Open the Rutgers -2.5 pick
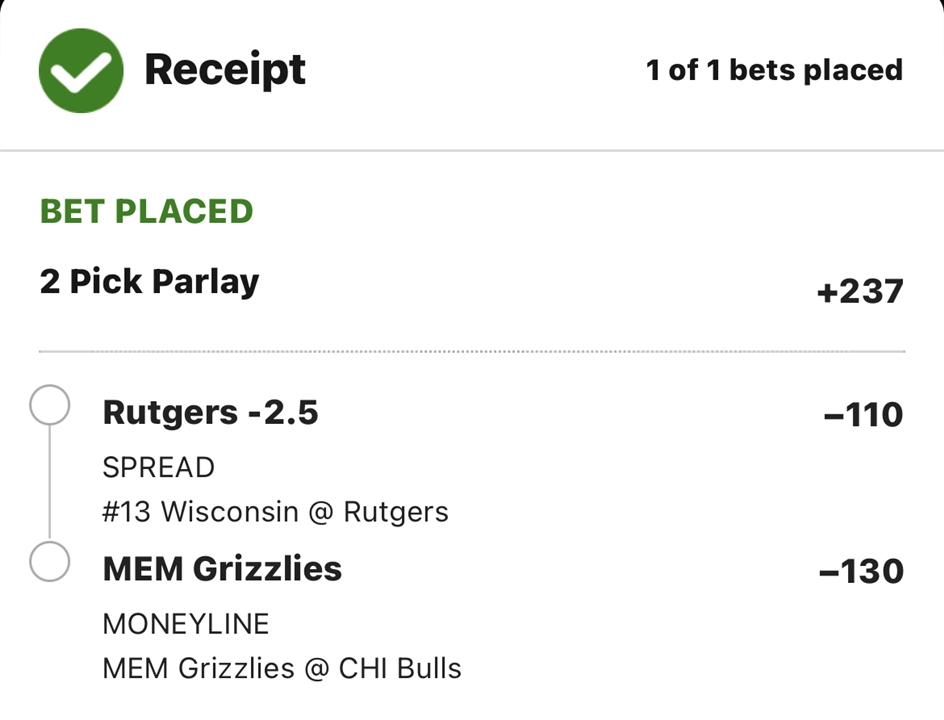This screenshot has width=944, height=720. click(x=210, y=412)
